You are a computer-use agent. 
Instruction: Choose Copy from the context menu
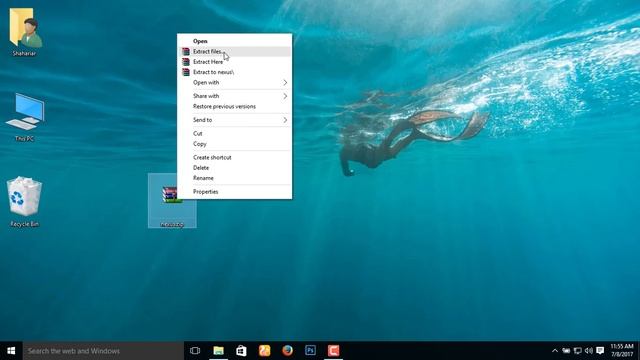(235, 144)
